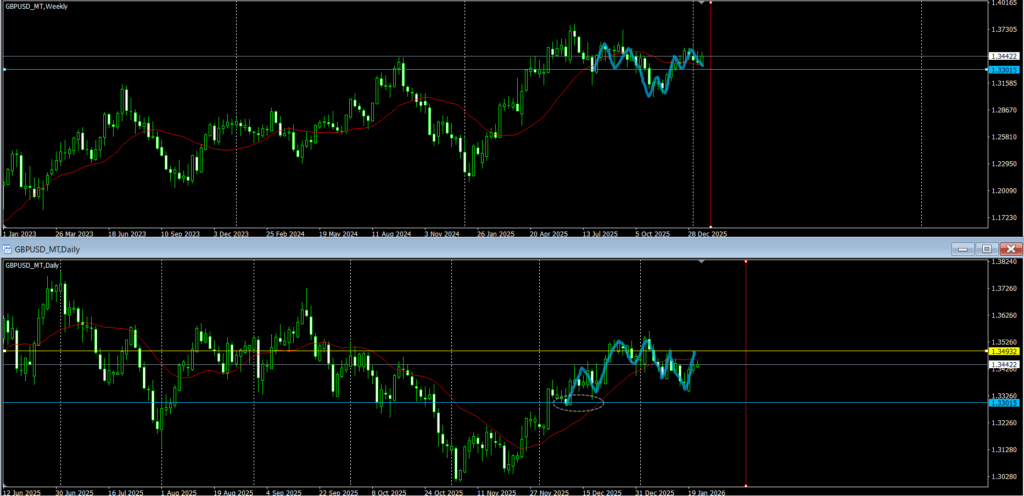Viewport: 1024px width, 496px height.
Task: Minimize the GBPUSD_MT,Daily chart window
Action: tap(963, 248)
